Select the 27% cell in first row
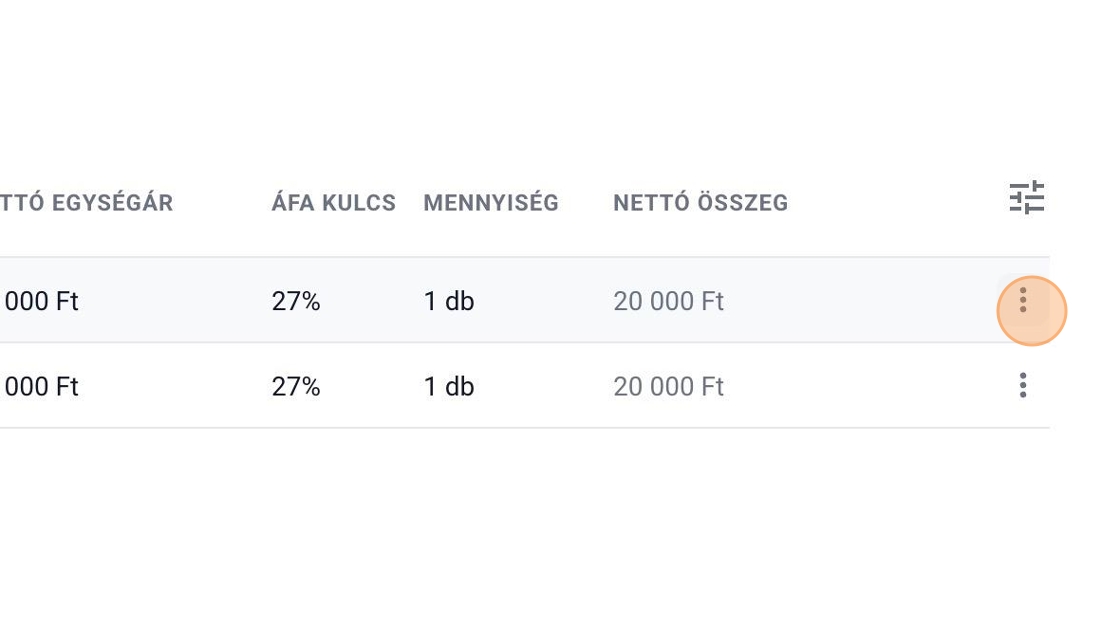This screenshot has height=626, width=1120. click(x=296, y=301)
